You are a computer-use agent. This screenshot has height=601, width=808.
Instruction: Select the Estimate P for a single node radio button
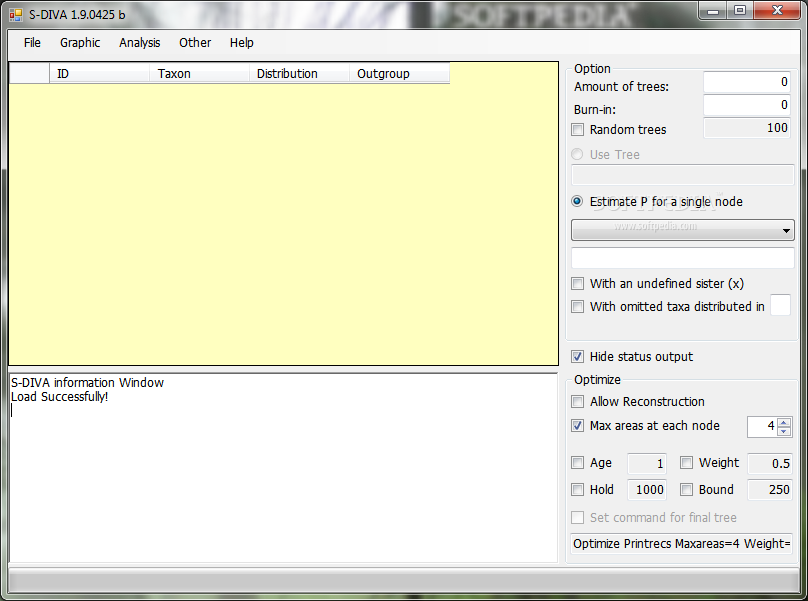(x=577, y=202)
